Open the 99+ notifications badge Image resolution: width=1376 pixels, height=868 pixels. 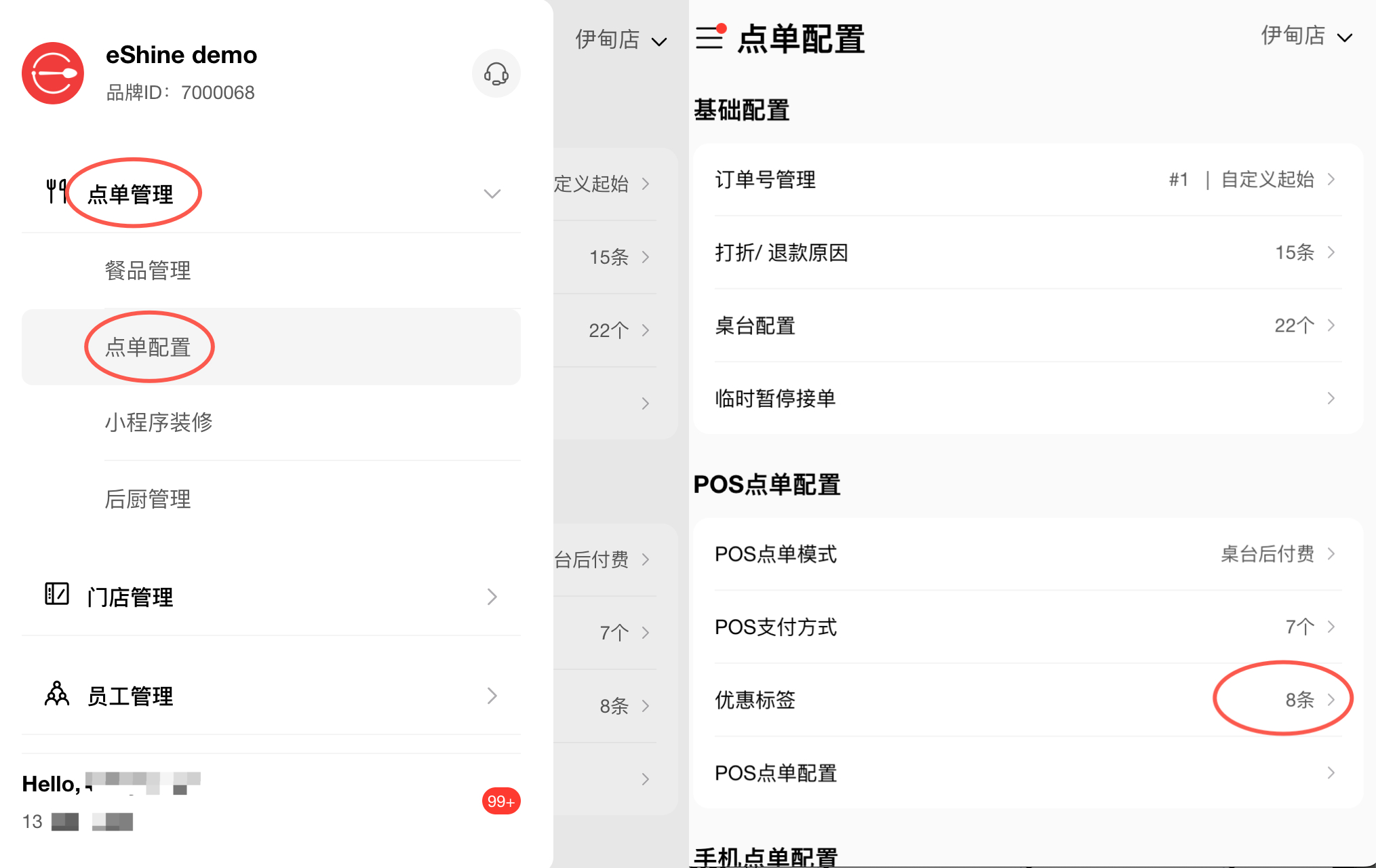pyautogui.click(x=500, y=801)
